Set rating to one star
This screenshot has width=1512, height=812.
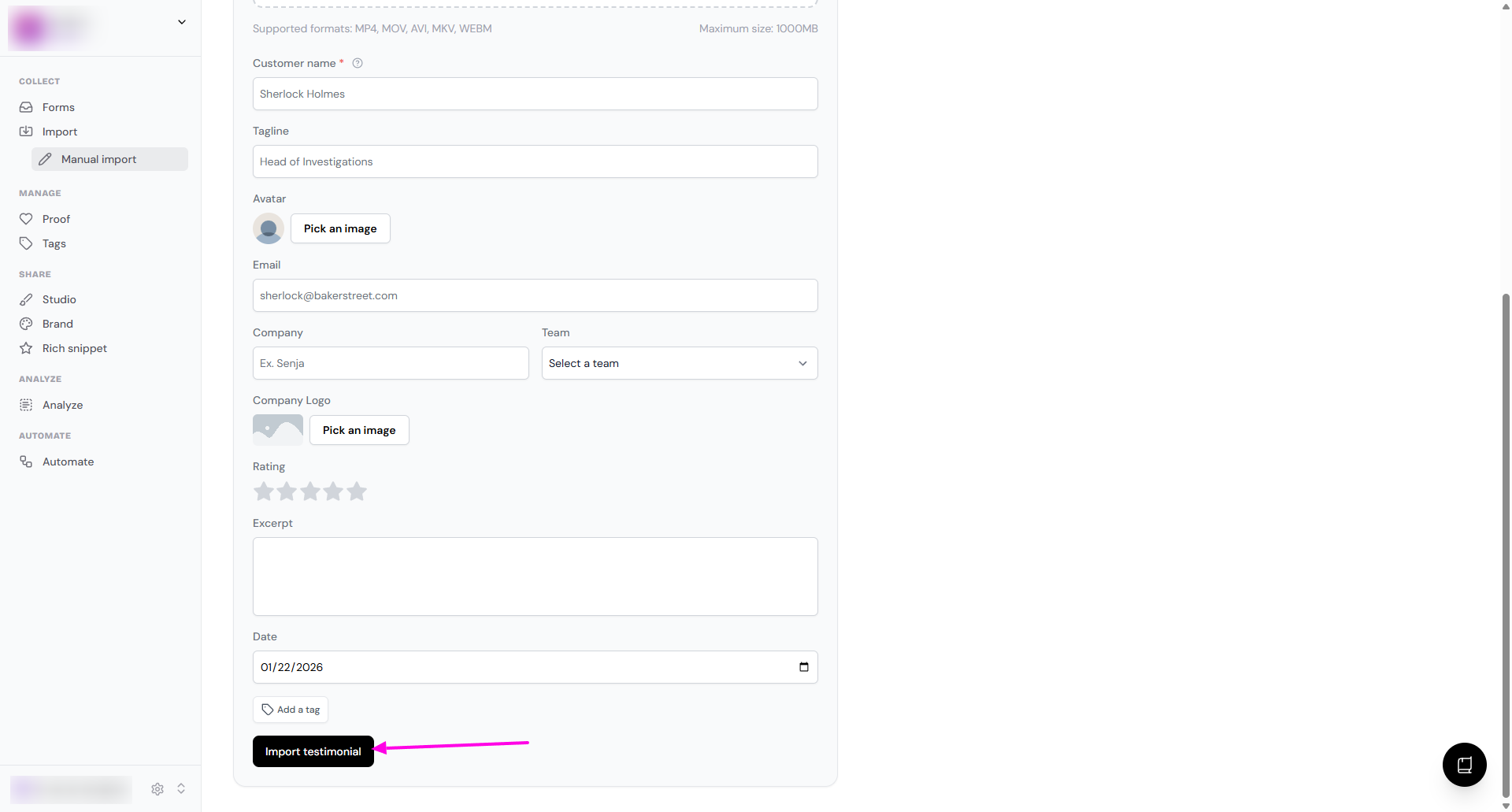point(264,491)
